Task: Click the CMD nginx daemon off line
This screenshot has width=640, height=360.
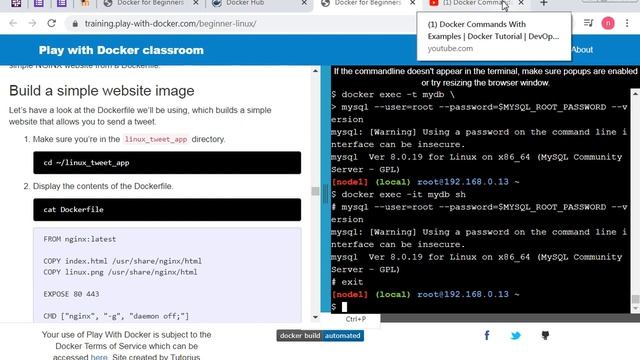Action: pyautogui.click(x=116, y=316)
